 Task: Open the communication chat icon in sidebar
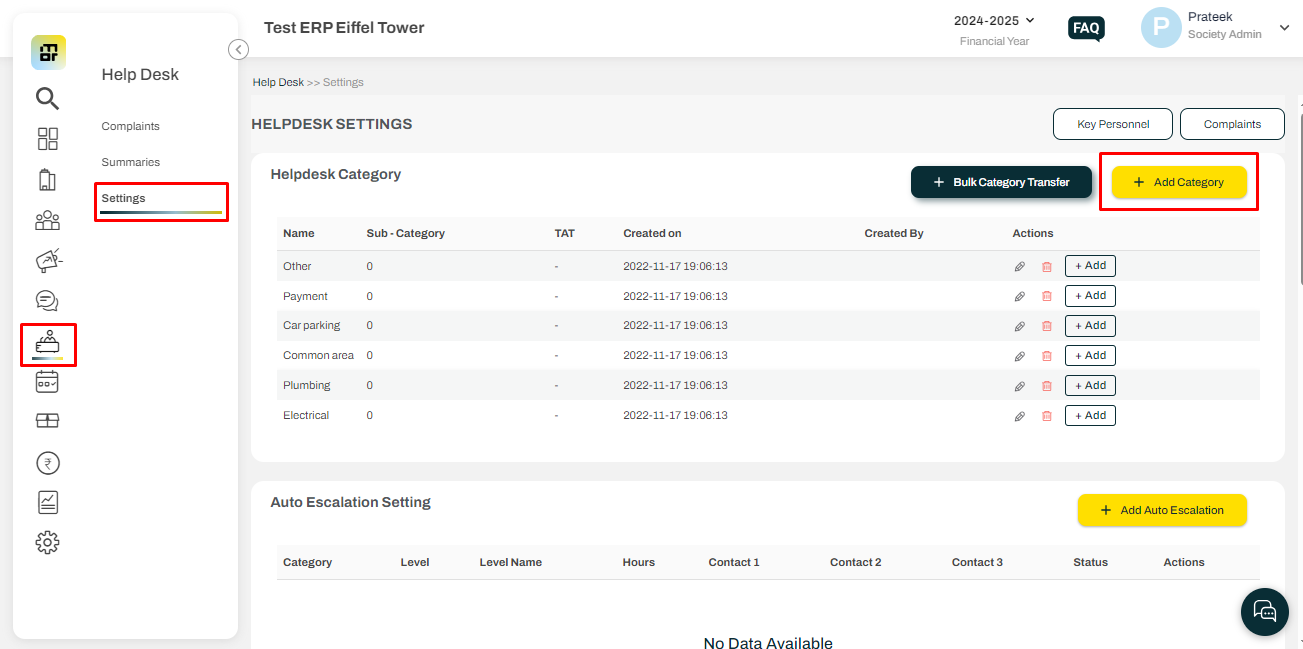pyautogui.click(x=46, y=300)
